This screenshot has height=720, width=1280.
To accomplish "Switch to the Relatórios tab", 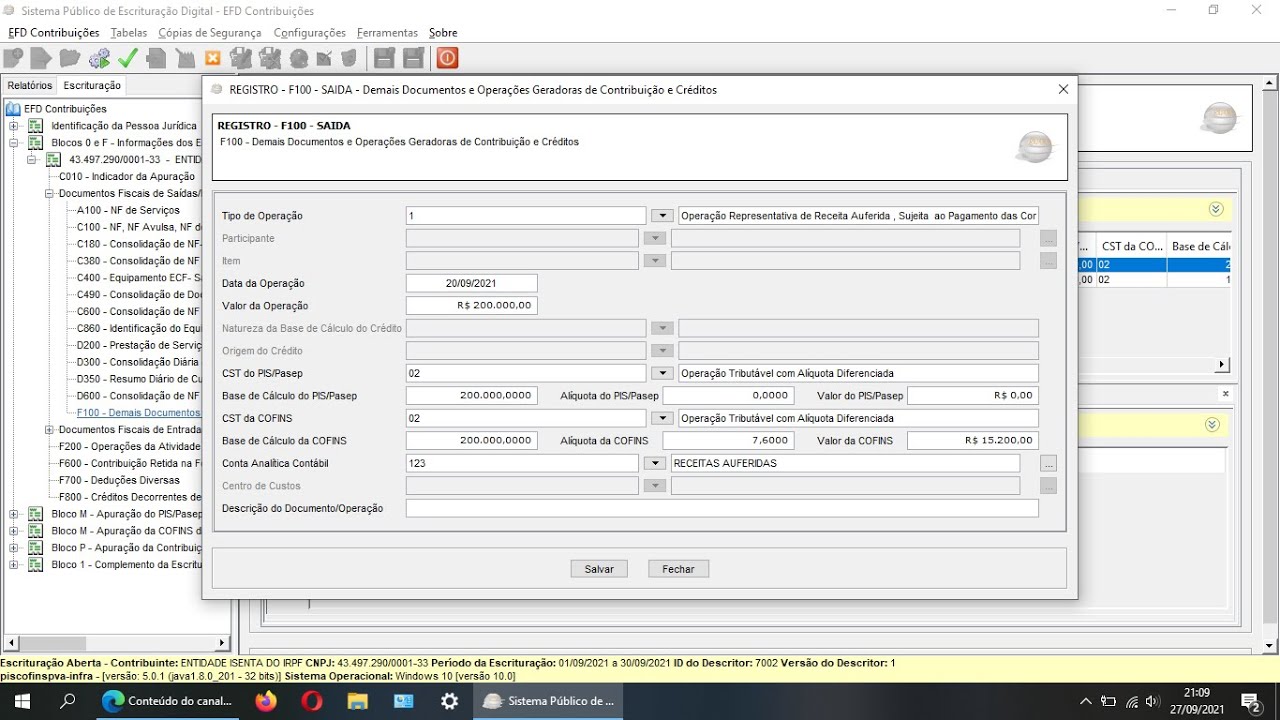I will pyautogui.click(x=30, y=86).
